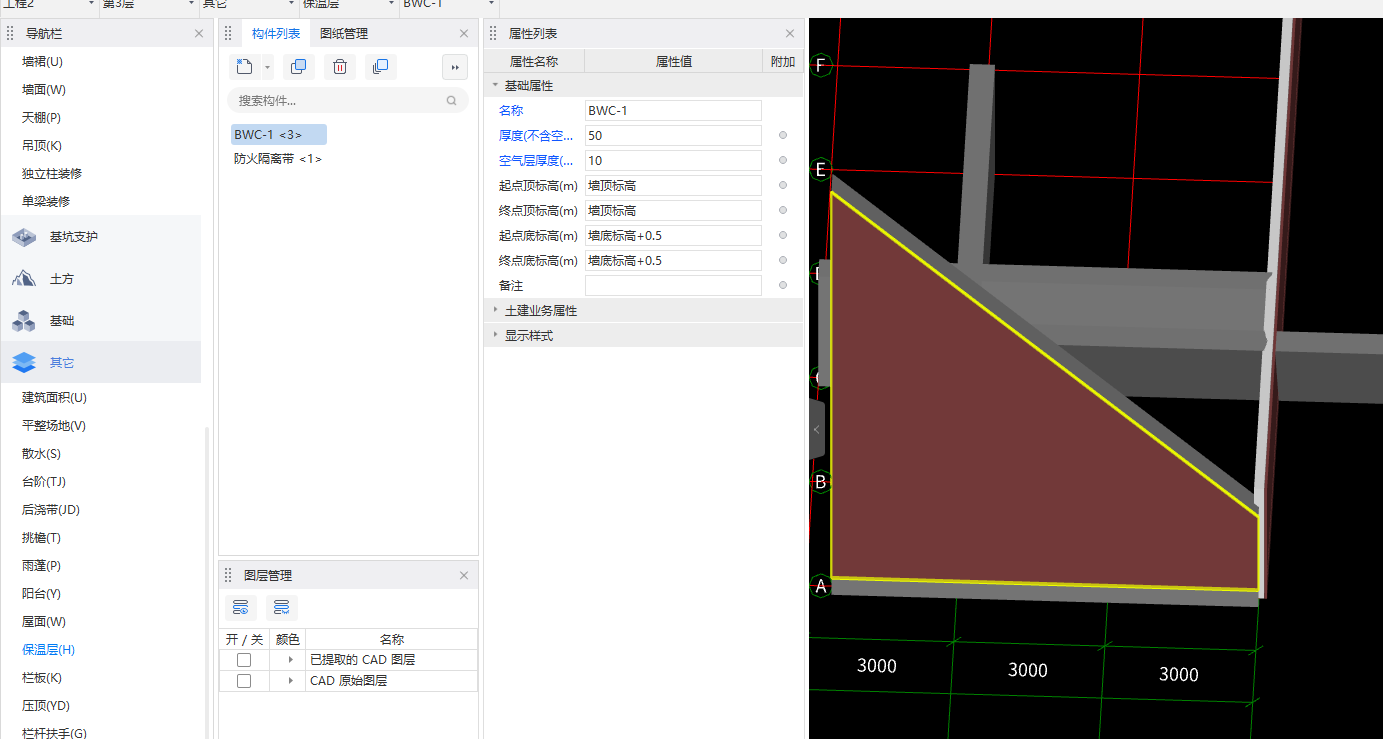Viewport: 1383px width, 739px height.
Task: Edit the 空气层厚度 value 10
Action: [673, 160]
